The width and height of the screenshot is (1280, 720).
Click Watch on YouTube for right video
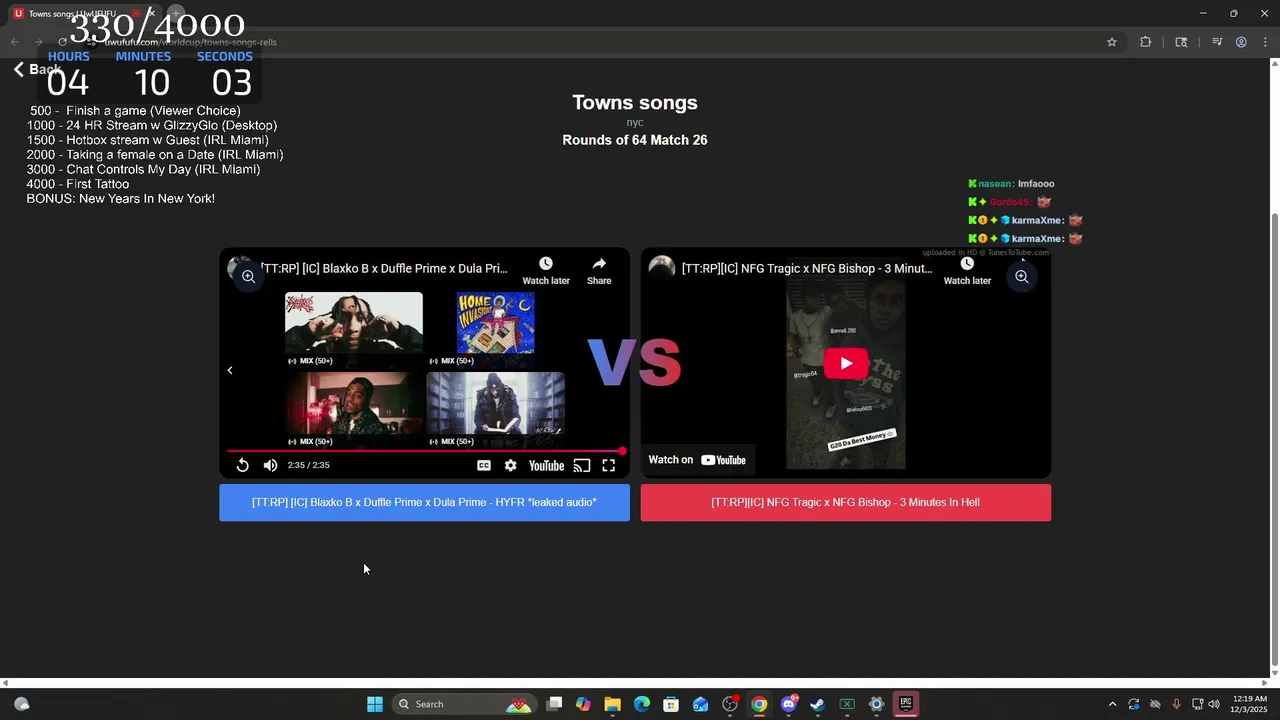tap(697, 460)
